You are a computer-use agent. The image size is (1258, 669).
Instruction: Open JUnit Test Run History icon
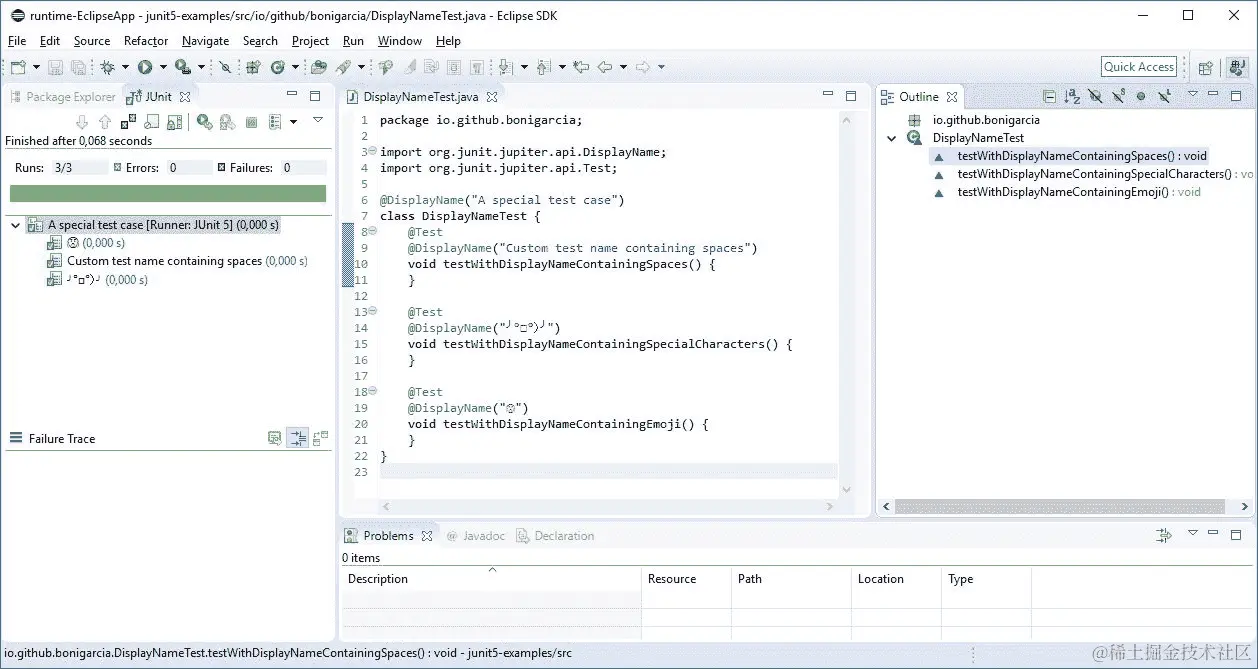(x=275, y=122)
